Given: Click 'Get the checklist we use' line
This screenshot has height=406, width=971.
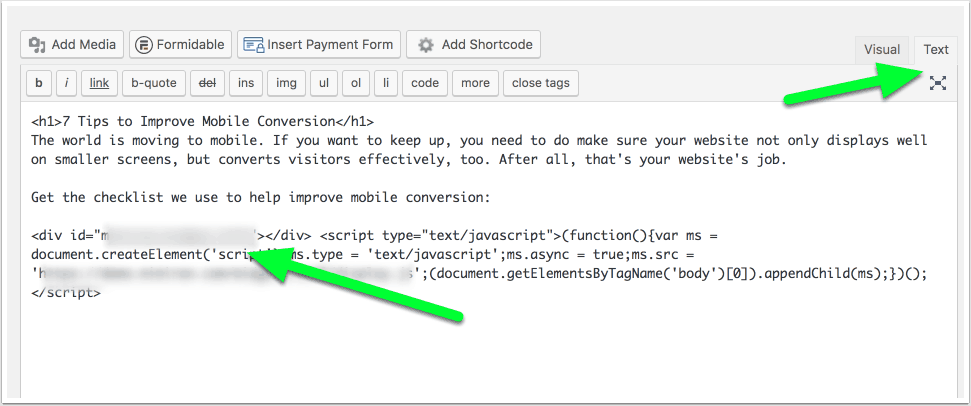Looking at the screenshot, I should (261, 198).
